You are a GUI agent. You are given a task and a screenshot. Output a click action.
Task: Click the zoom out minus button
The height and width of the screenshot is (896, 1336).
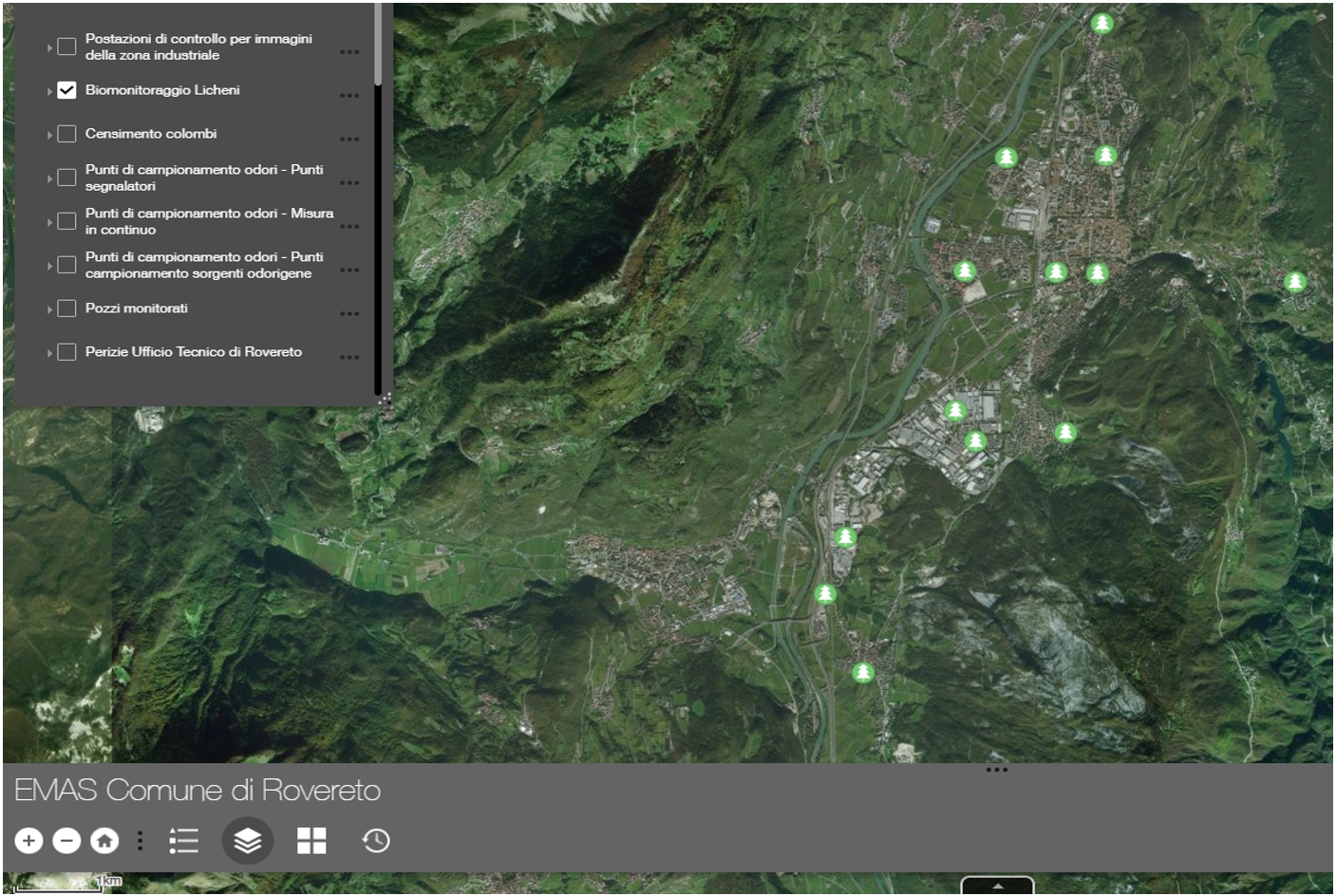(66, 840)
